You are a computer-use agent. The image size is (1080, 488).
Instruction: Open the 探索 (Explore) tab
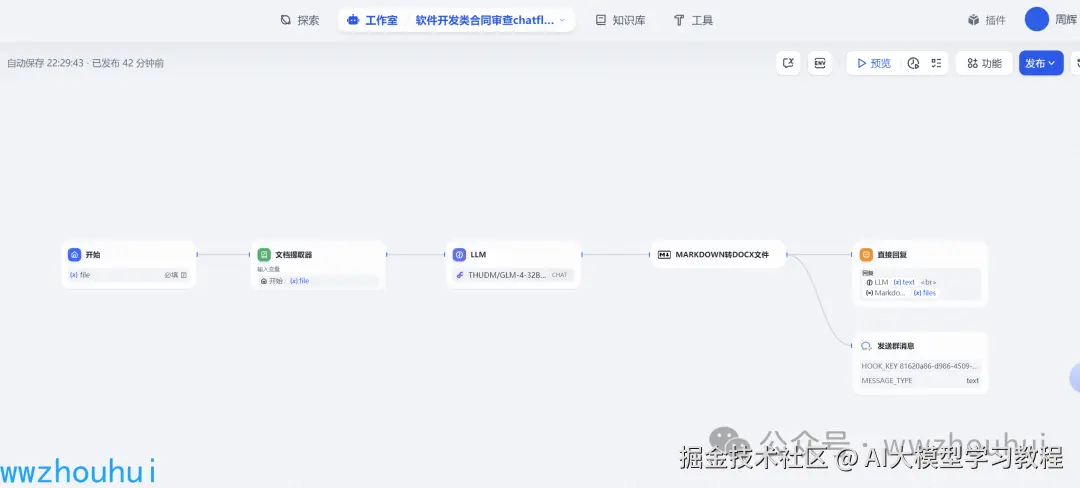pos(300,20)
